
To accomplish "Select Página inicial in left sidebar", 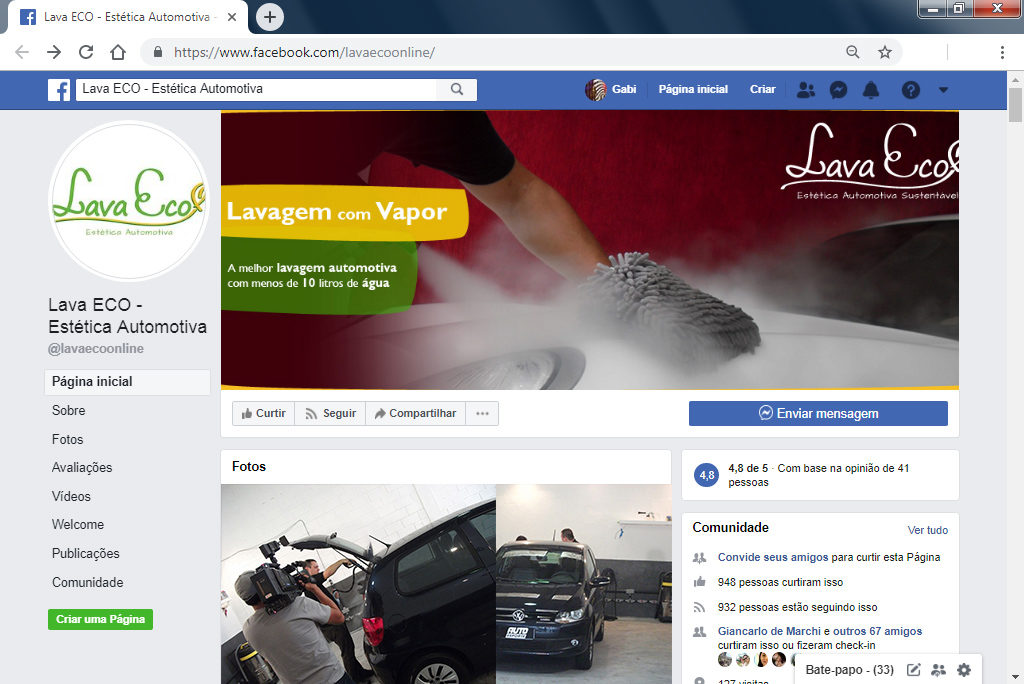I will click(127, 382).
